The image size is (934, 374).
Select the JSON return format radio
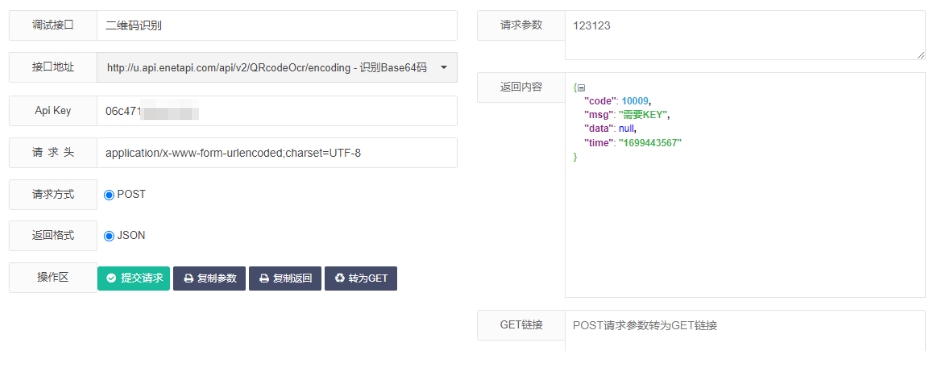[109, 236]
